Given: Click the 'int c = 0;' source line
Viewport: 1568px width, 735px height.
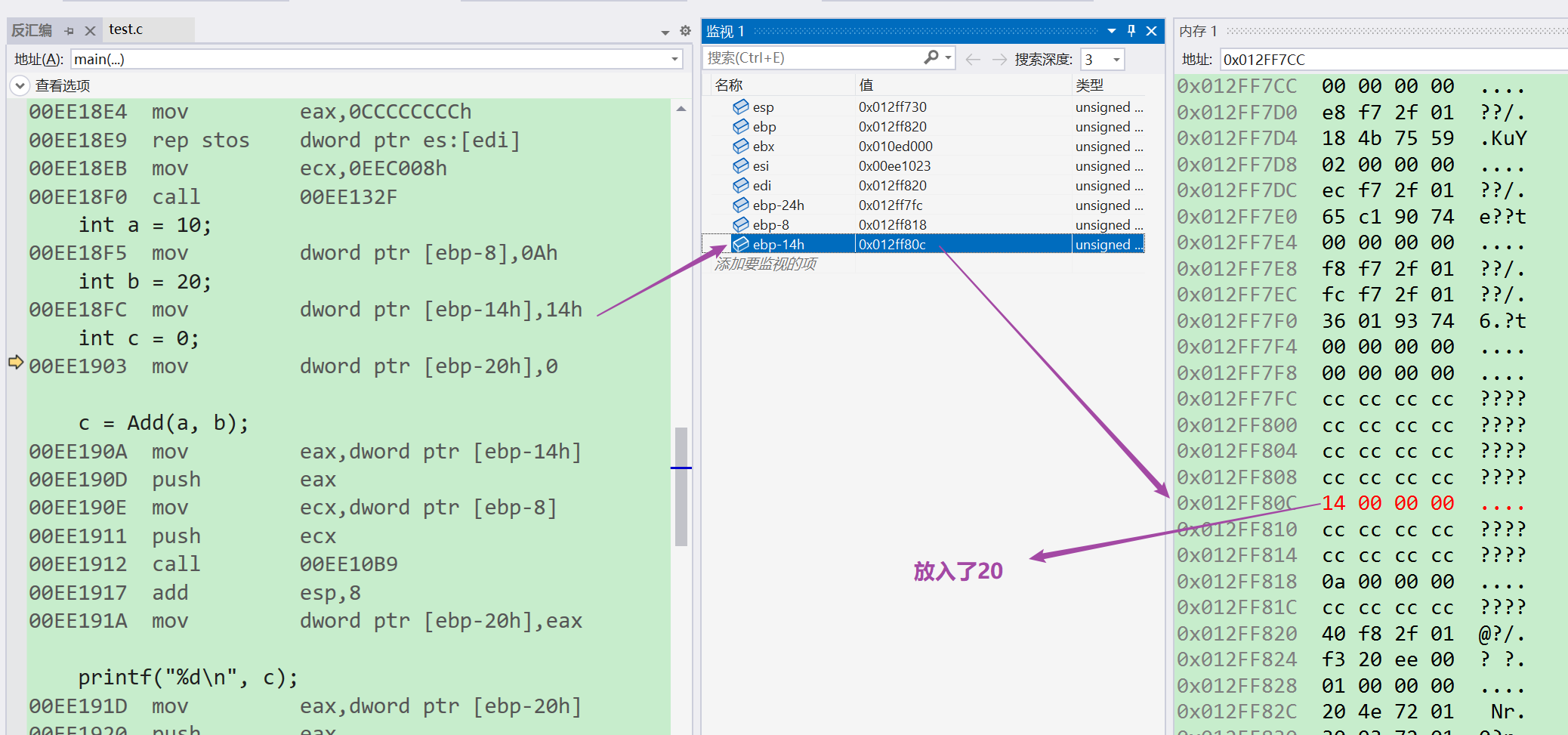Looking at the screenshot, I should [x=139, y=338].
